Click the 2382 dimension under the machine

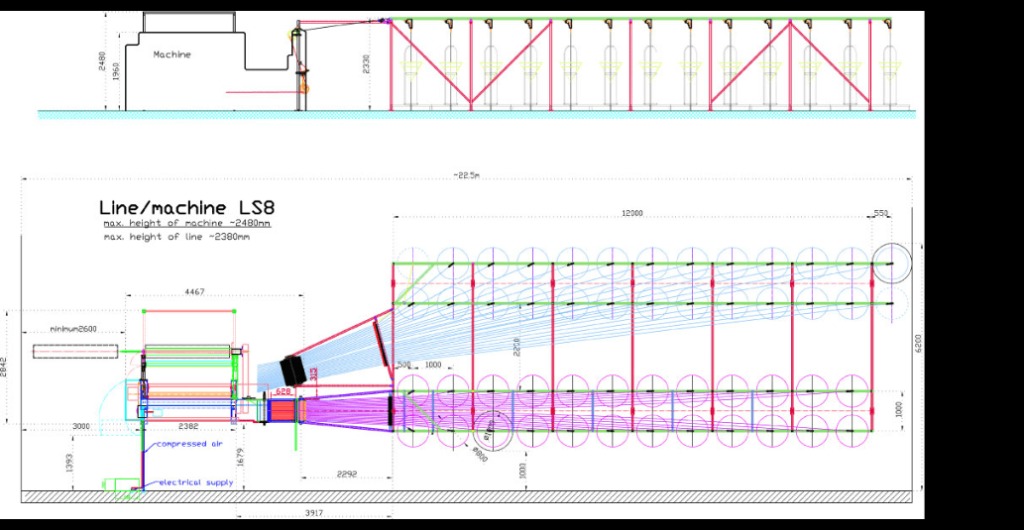(188, 426)
